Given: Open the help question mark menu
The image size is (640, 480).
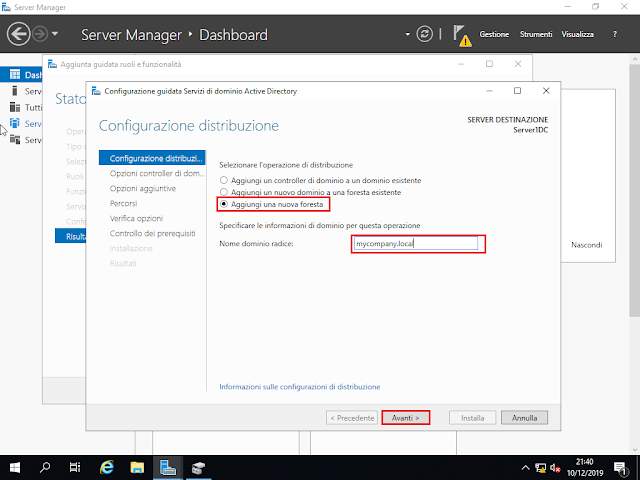Looking at the screenshot, I should (x=615, y=34).
